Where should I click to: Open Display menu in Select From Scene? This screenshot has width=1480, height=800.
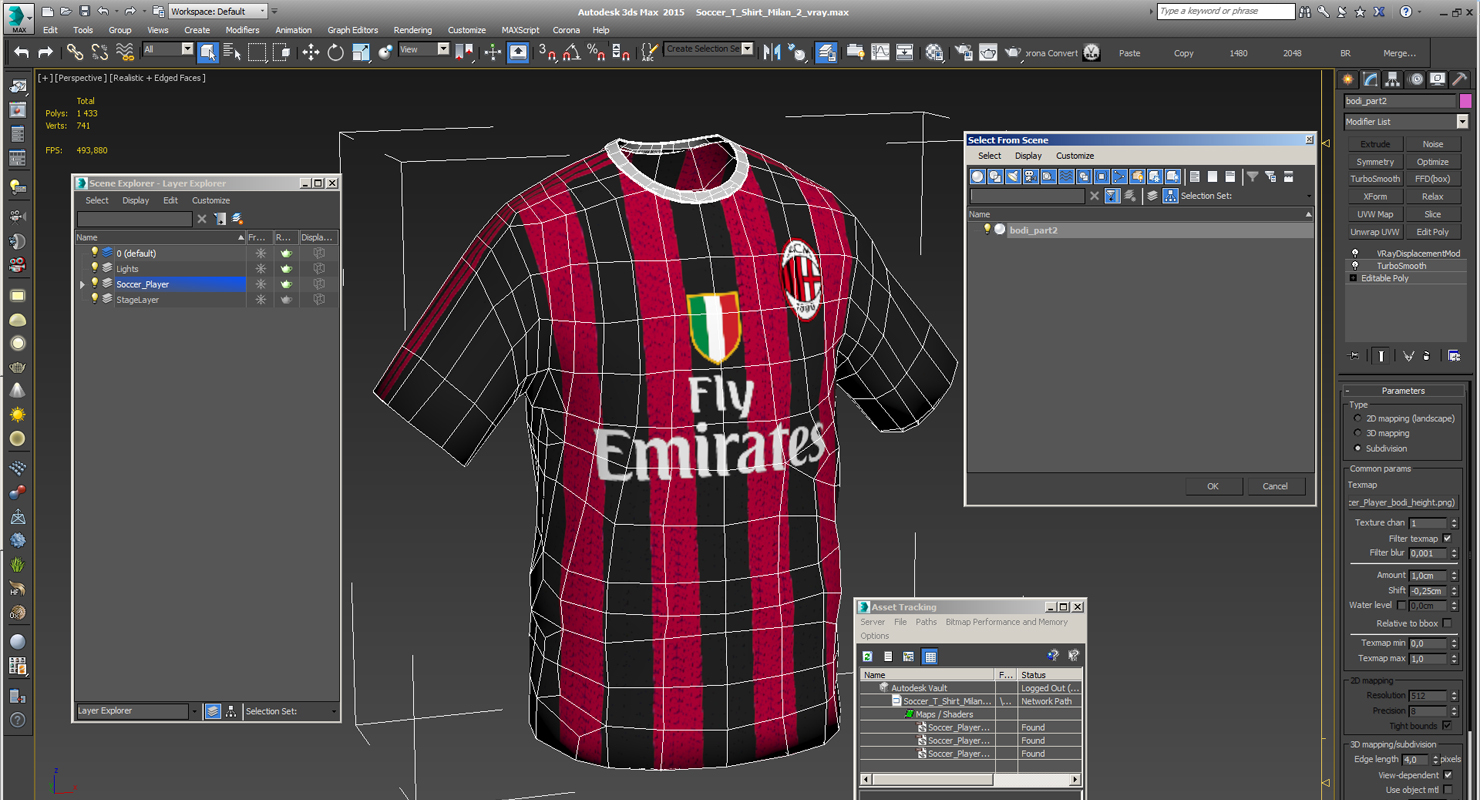click(1028, 156)
